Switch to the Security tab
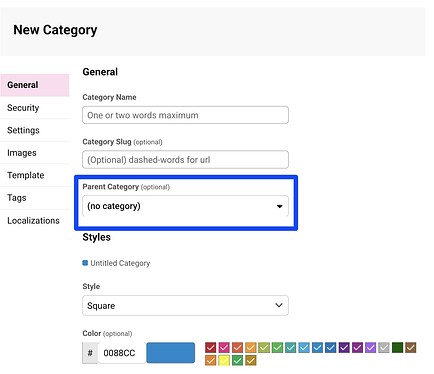The image size is (434, 374). tap(35, 108)
